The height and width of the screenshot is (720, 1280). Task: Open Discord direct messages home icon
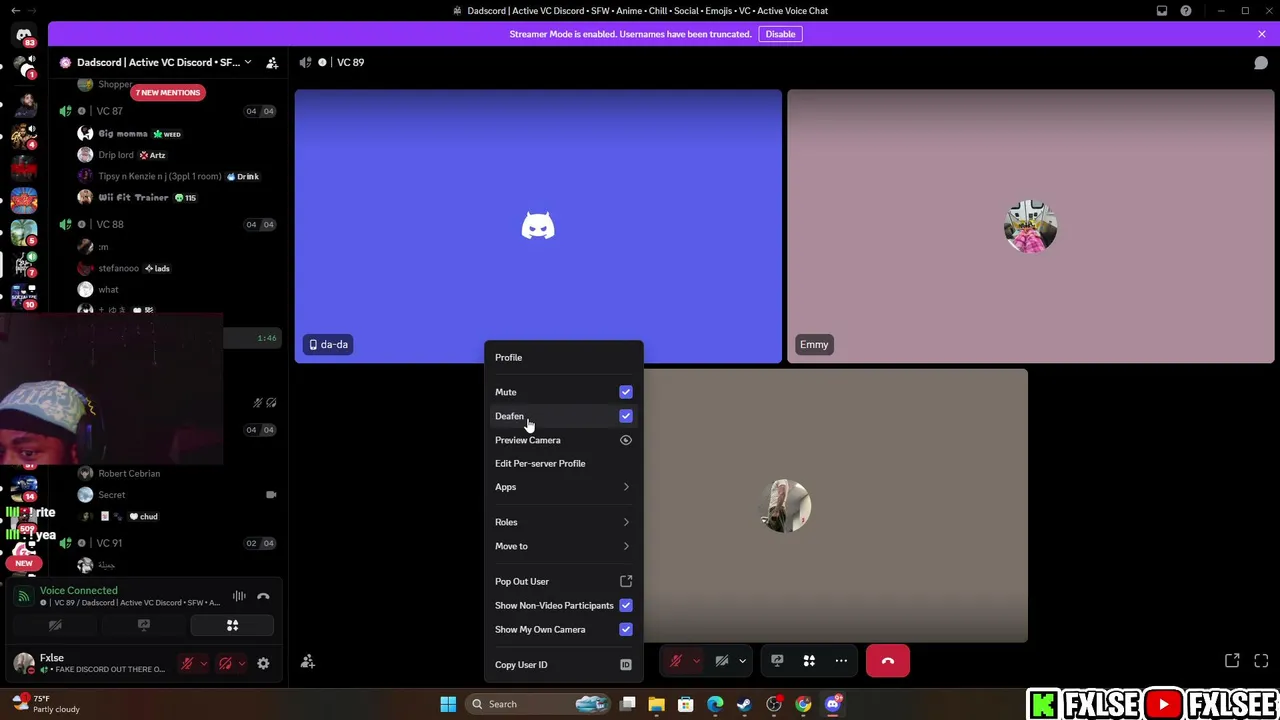click(24, 36)
